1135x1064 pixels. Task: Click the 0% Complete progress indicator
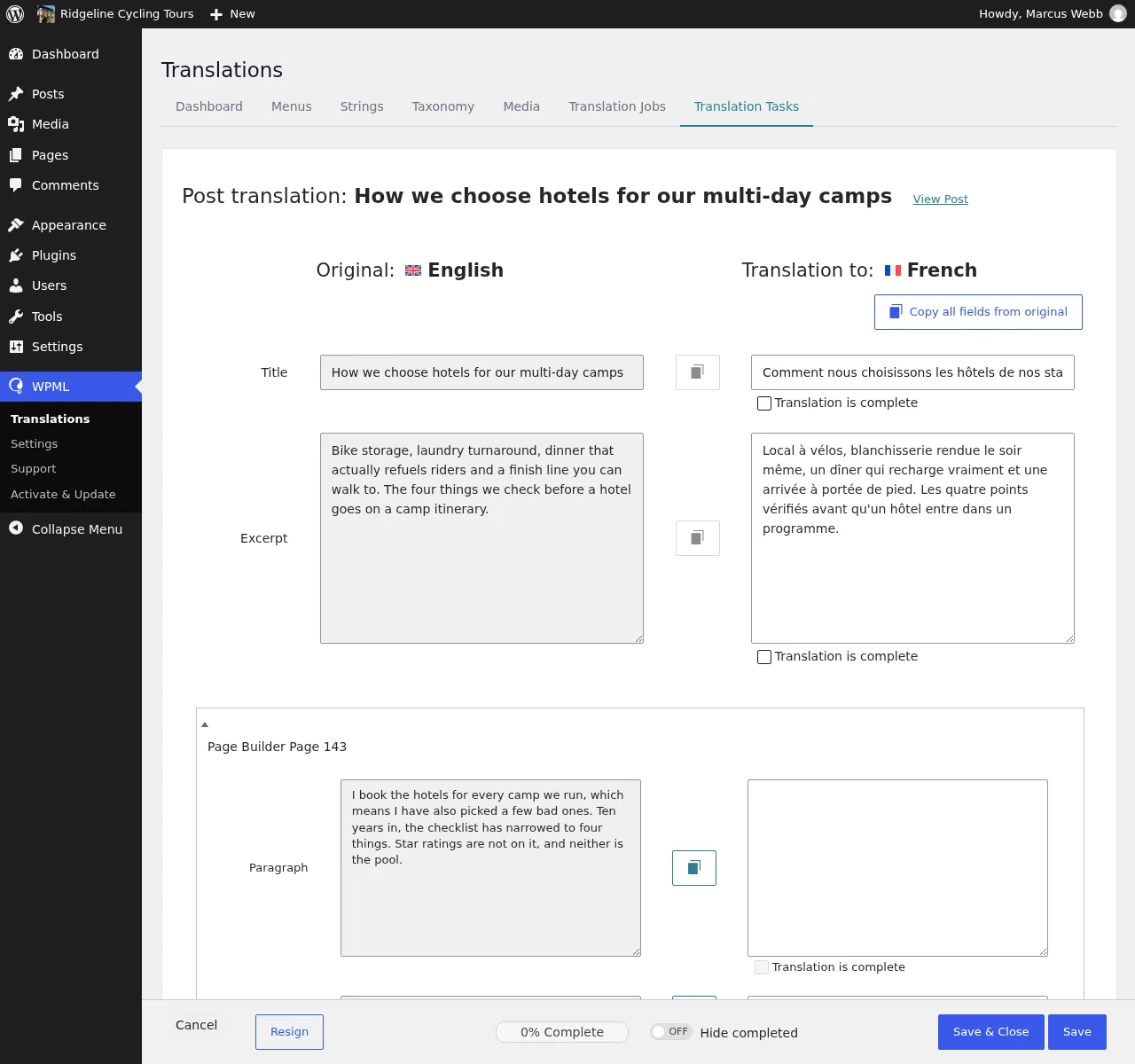(x=562, y=1032)
